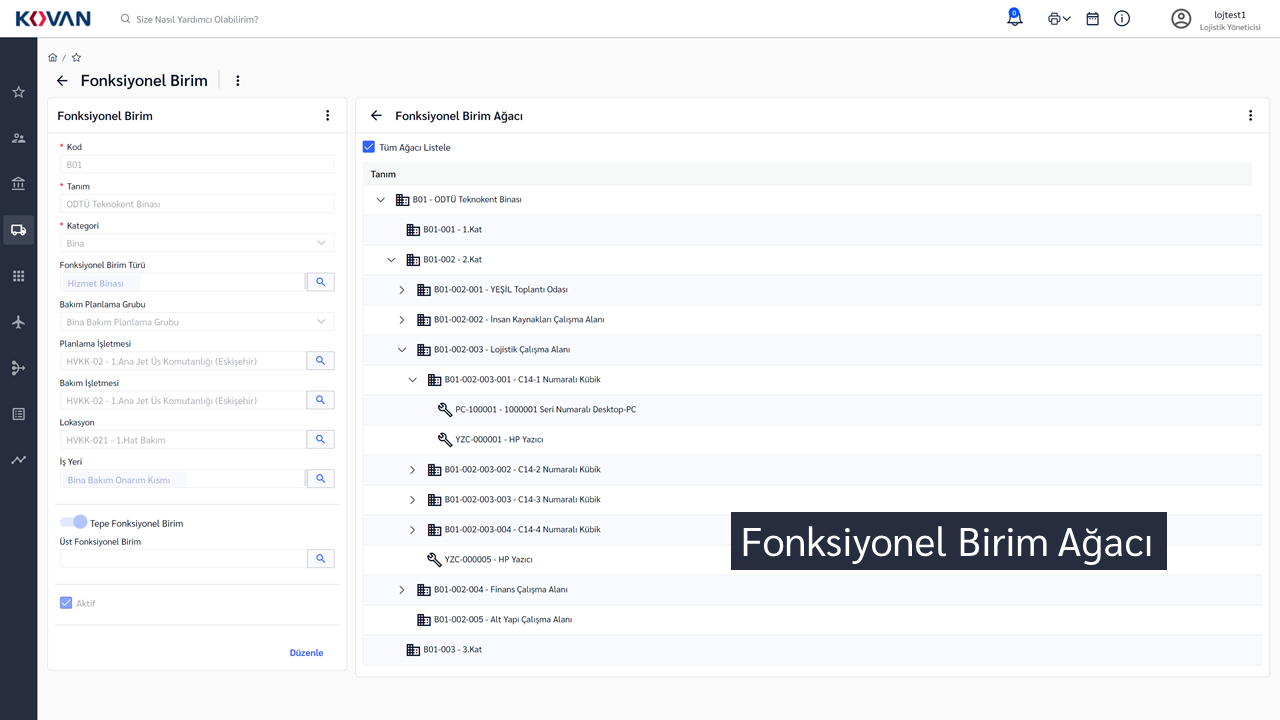This screenshot has width=1280, height=720.
Task: Open the institution building icon in sidebar
Action: point(18,184)
